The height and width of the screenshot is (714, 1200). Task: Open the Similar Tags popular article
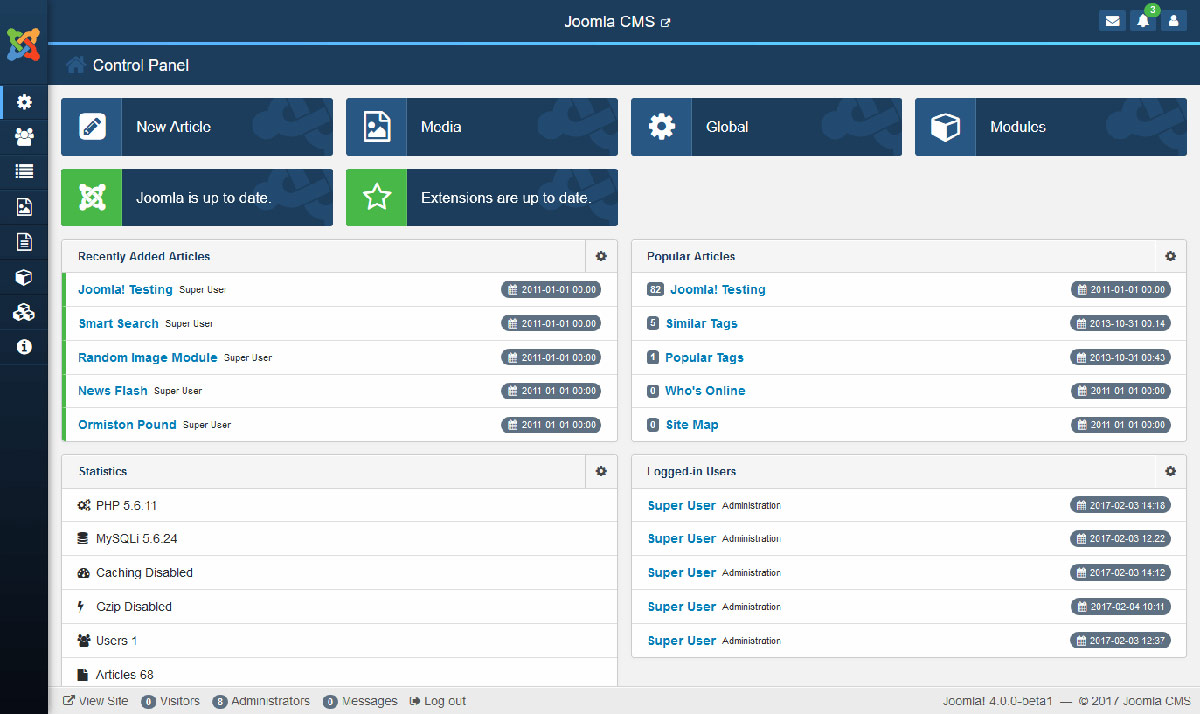coord(701,324)
